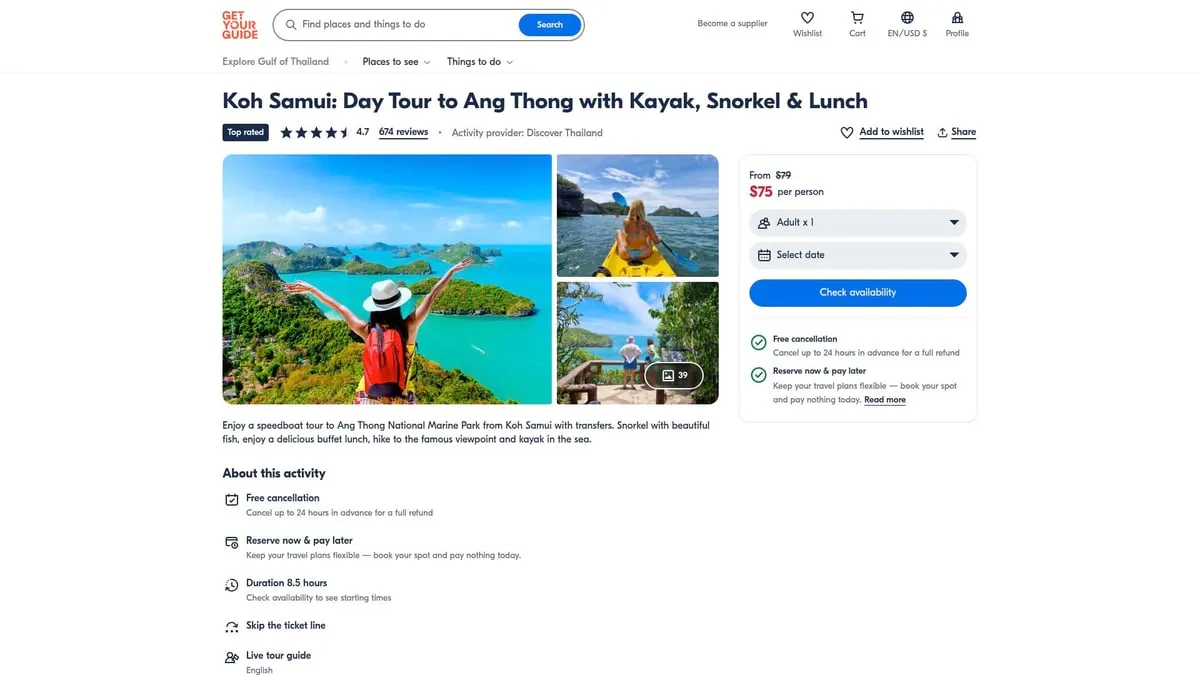
Task: Click Read more under Reserve now & pay later
Action: (x=884, y=399)
